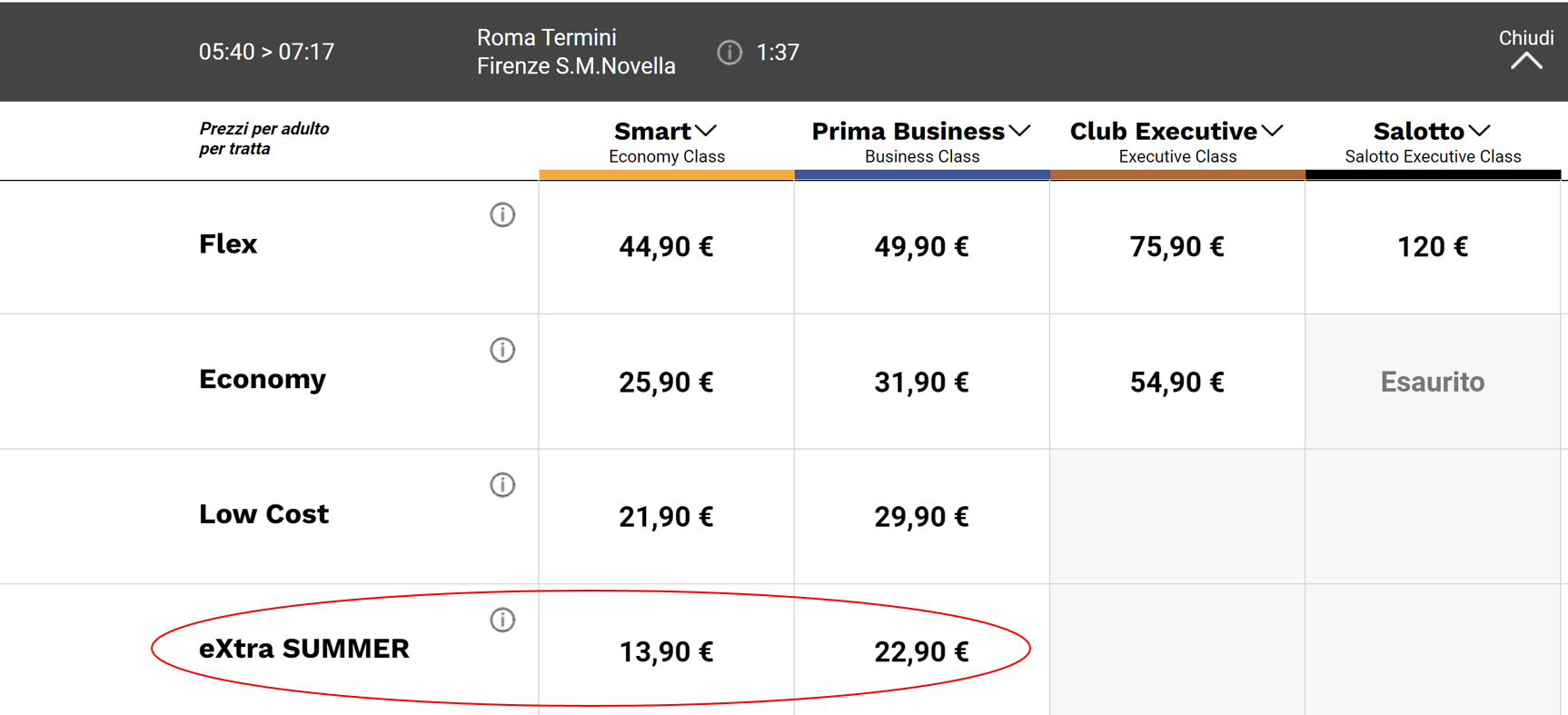Open train info icon next to 1:37 duration
The width and height of the screenshot is (1568, 715).
point(729,53)
